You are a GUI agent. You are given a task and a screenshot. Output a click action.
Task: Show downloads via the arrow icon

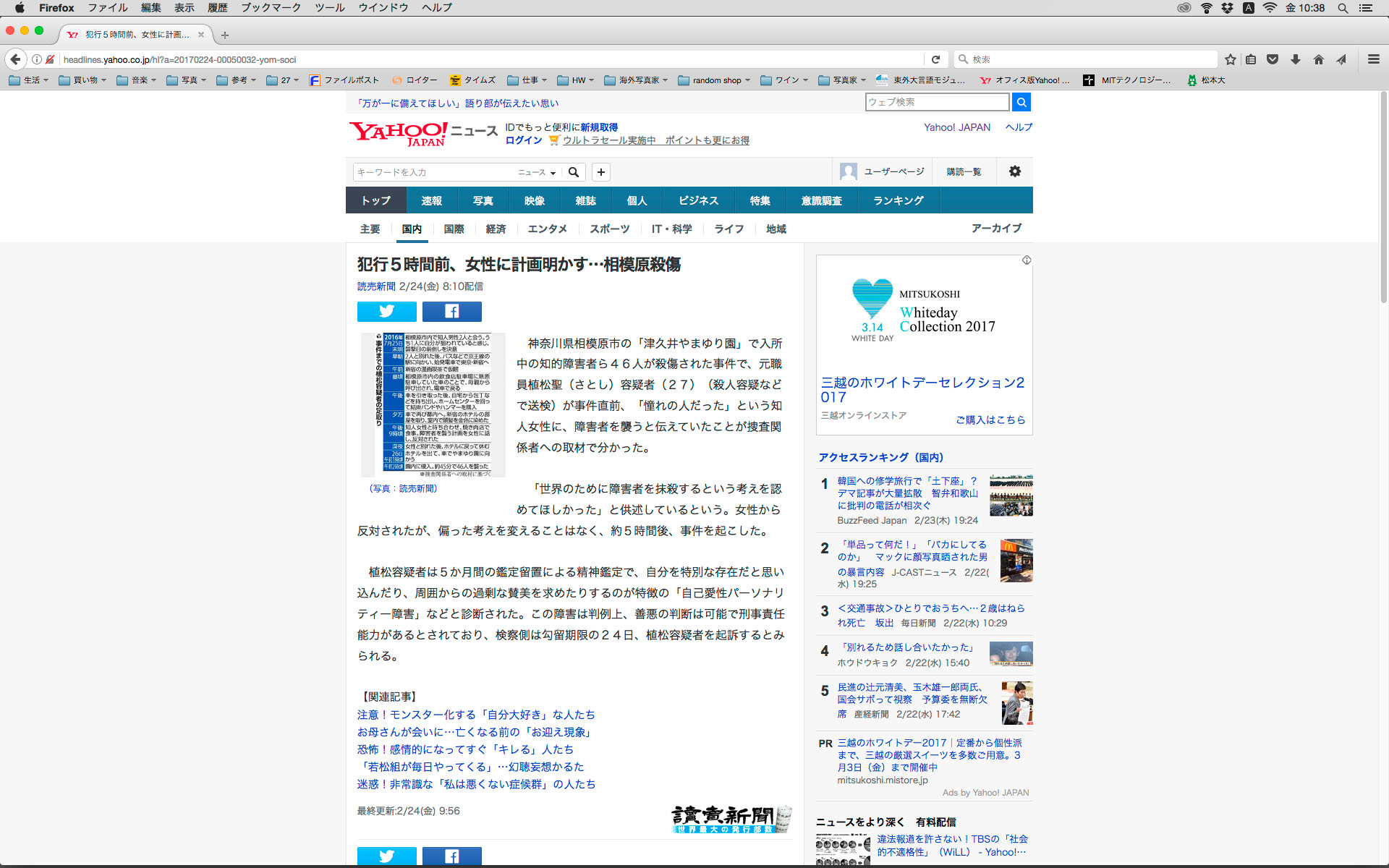click(x=1296, y=59)
